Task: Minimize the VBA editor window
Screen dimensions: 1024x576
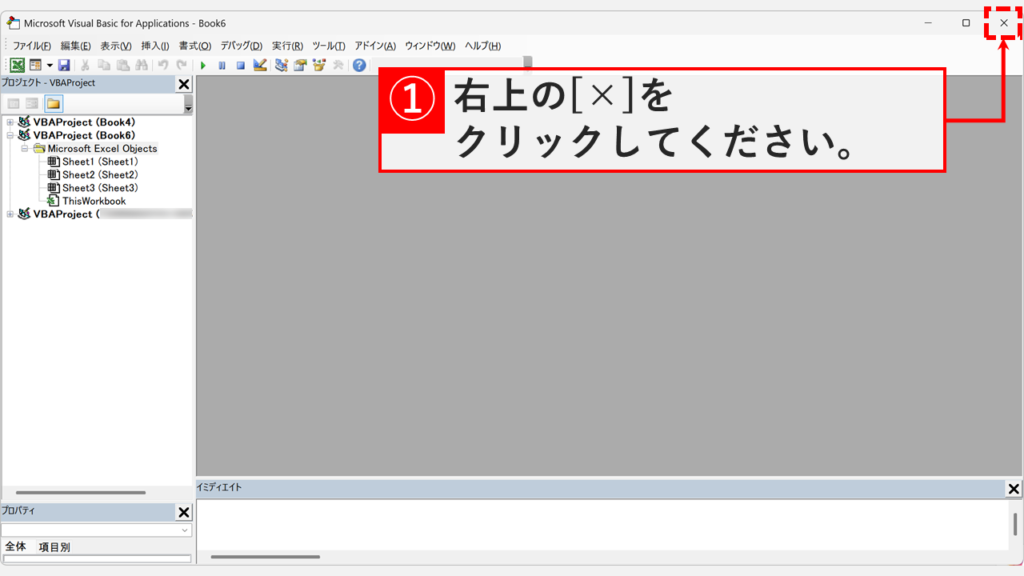Action: pos(928,23)
